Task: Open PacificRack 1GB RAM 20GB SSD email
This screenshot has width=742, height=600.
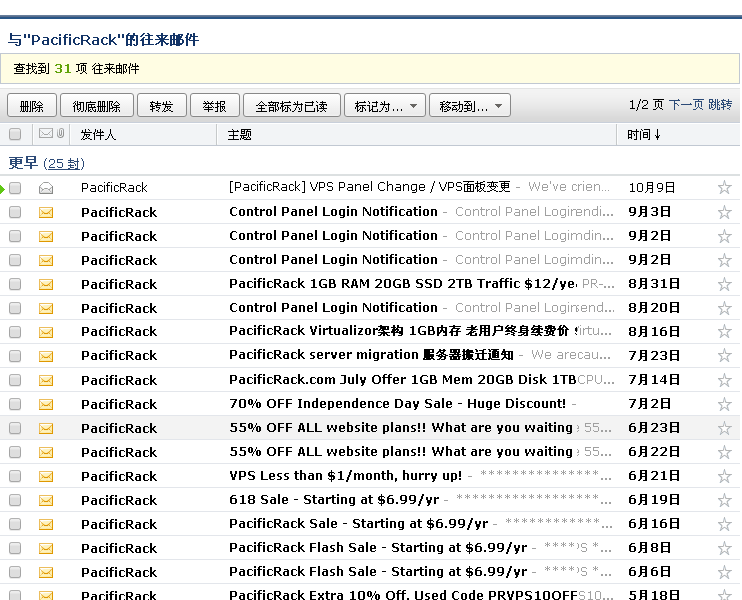Action: pos(403,283)
